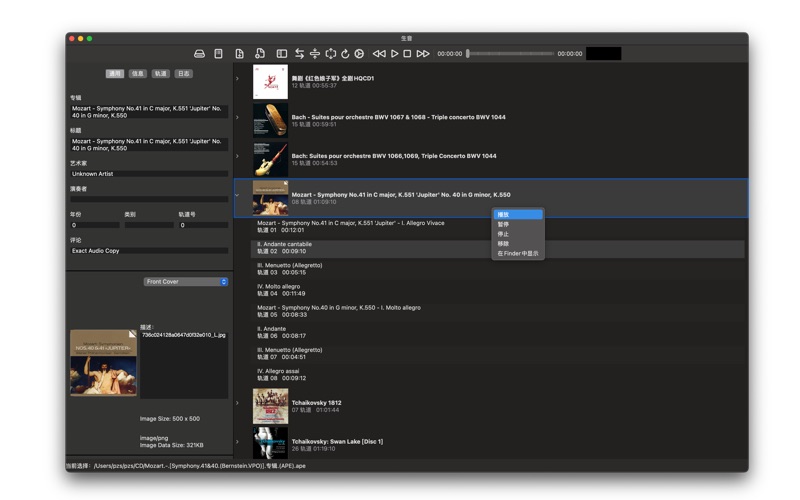Click the 艺术家 Unknown Artist field
This screenshot has height=500, width=800.
pos(149,174)
